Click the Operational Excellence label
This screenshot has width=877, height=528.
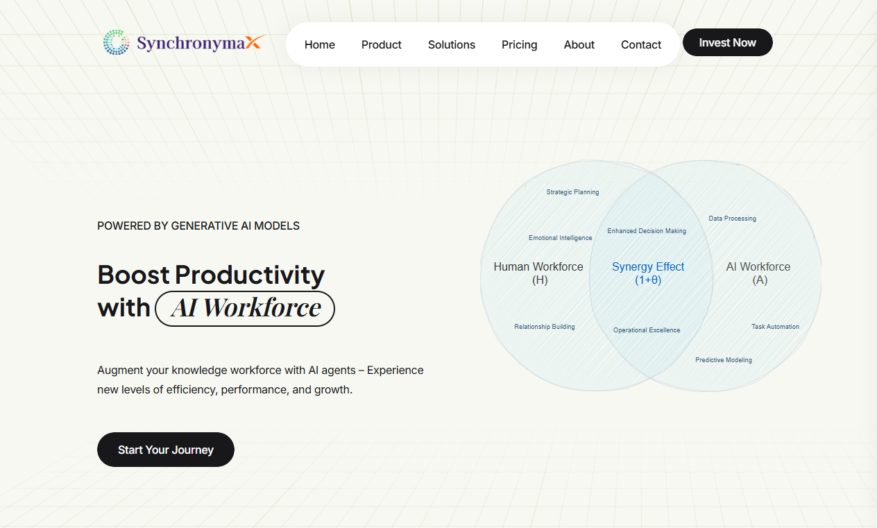(x=647, y=330)
